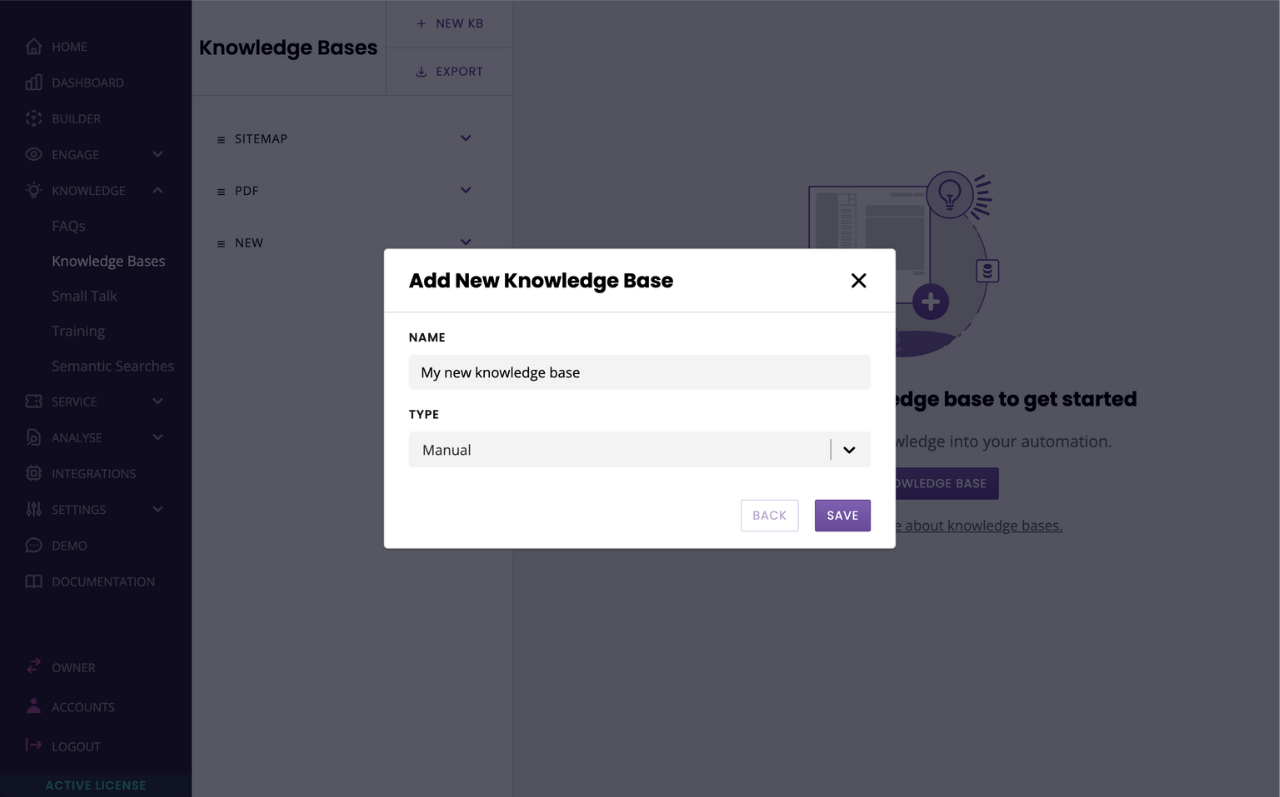Click the Logout arrow icon

[34, 745]
